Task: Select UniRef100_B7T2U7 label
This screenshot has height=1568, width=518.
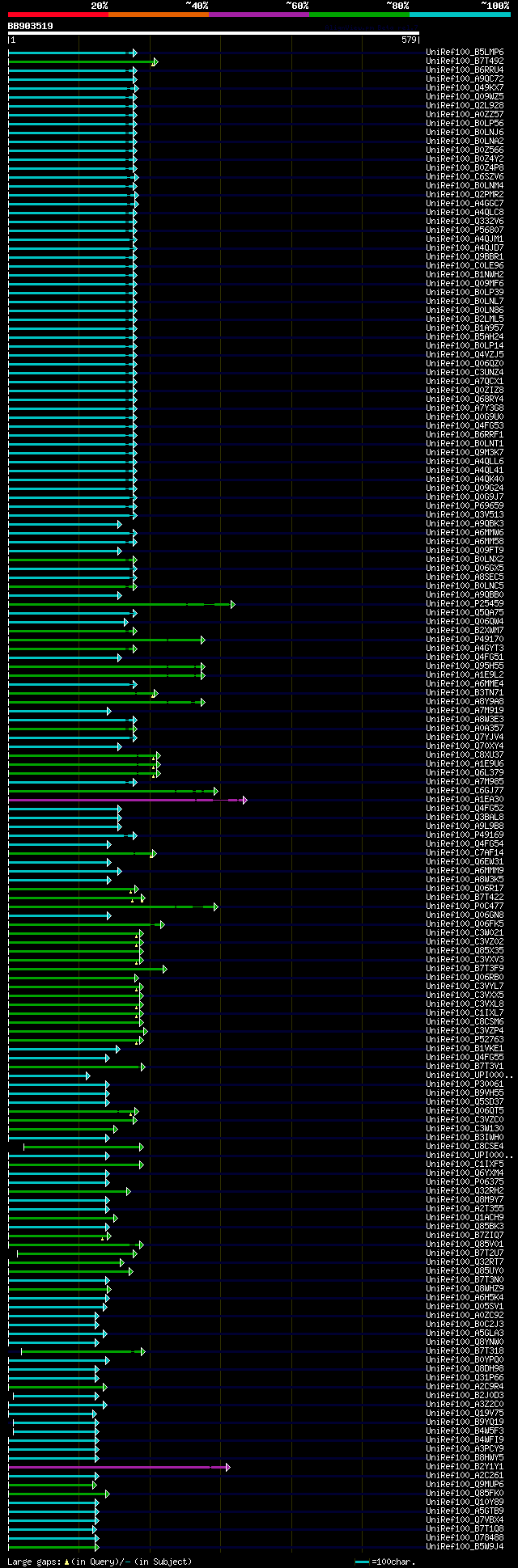Action: [465, 1253]
